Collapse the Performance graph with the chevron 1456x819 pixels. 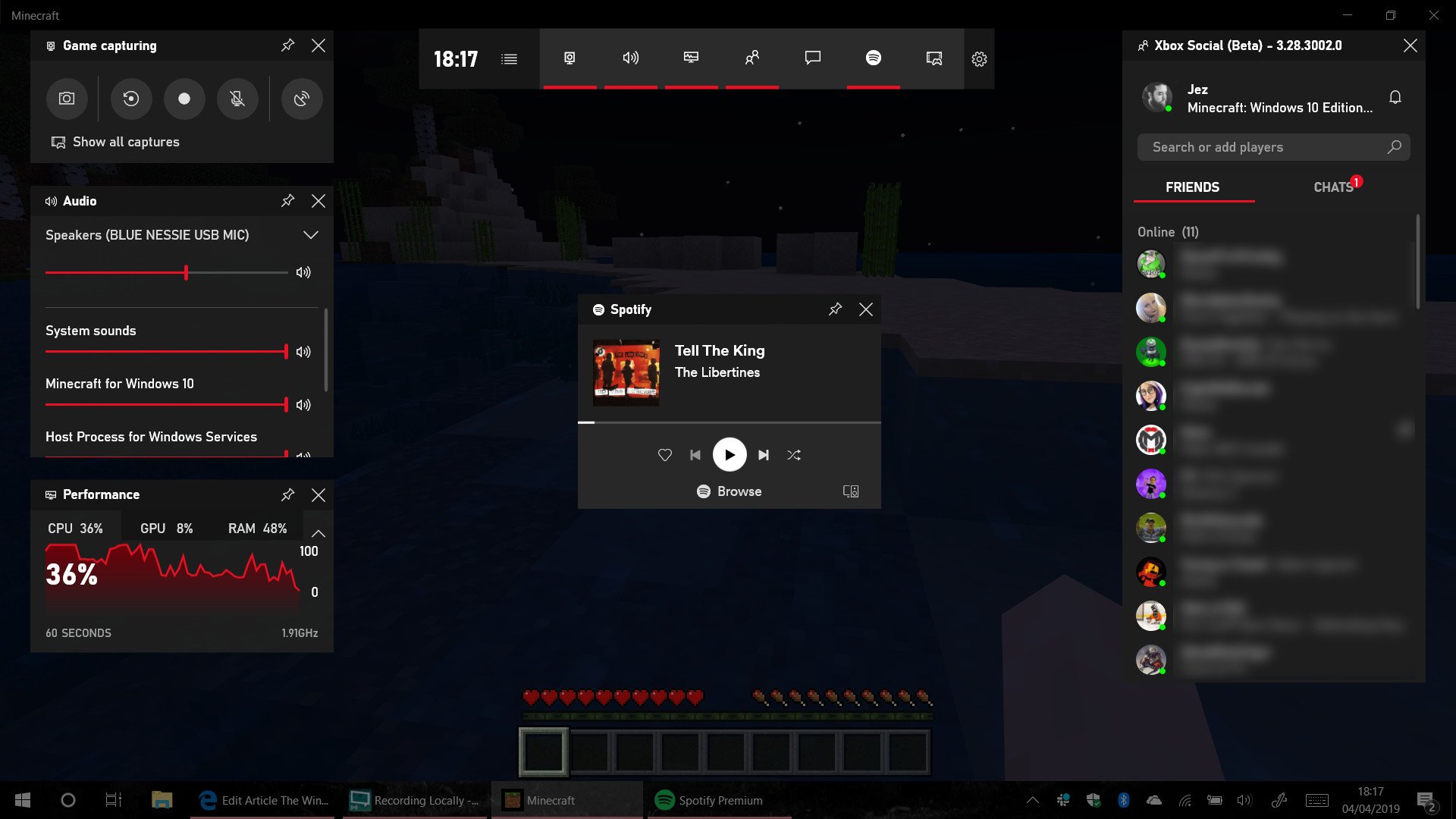pyautogui.click(x=318, y=533)
